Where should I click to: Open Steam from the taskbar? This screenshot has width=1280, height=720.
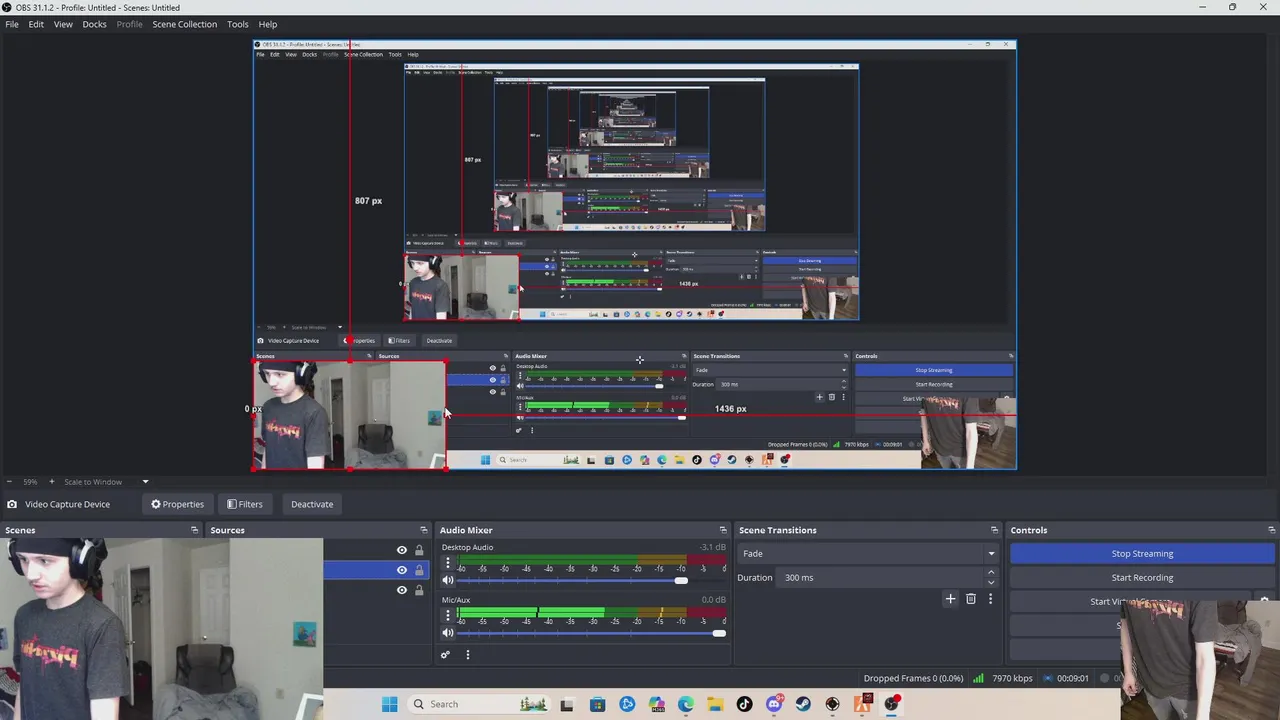click(x=803, y=704)
